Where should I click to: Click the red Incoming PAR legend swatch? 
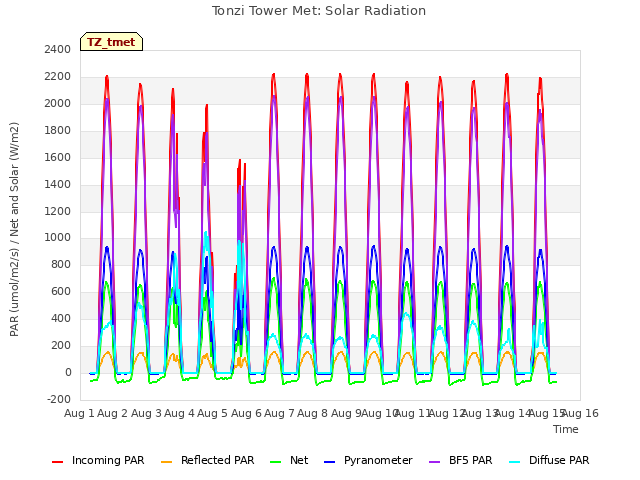pos(58,462)
